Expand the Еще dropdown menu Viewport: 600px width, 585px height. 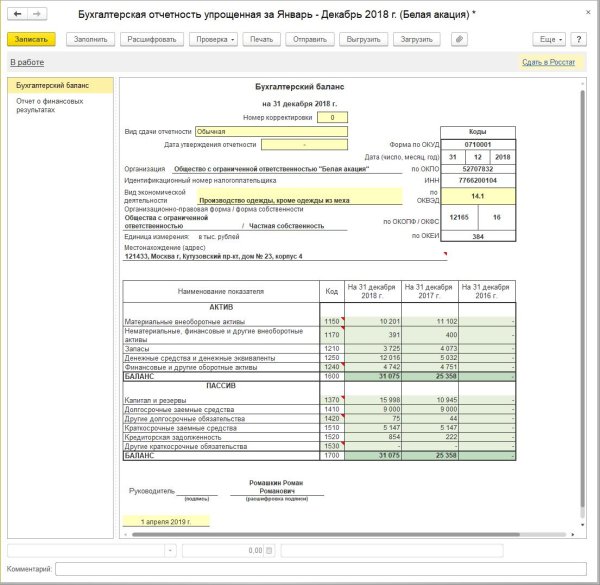[549, 39]
